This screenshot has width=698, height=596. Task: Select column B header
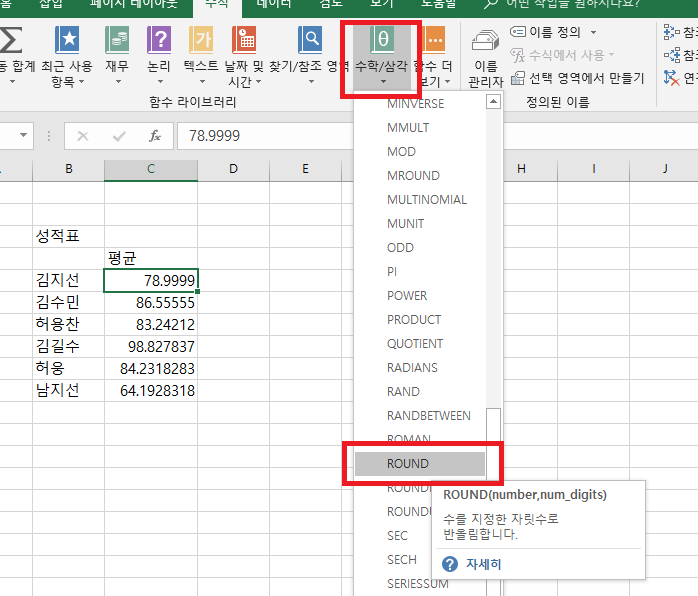69,169
